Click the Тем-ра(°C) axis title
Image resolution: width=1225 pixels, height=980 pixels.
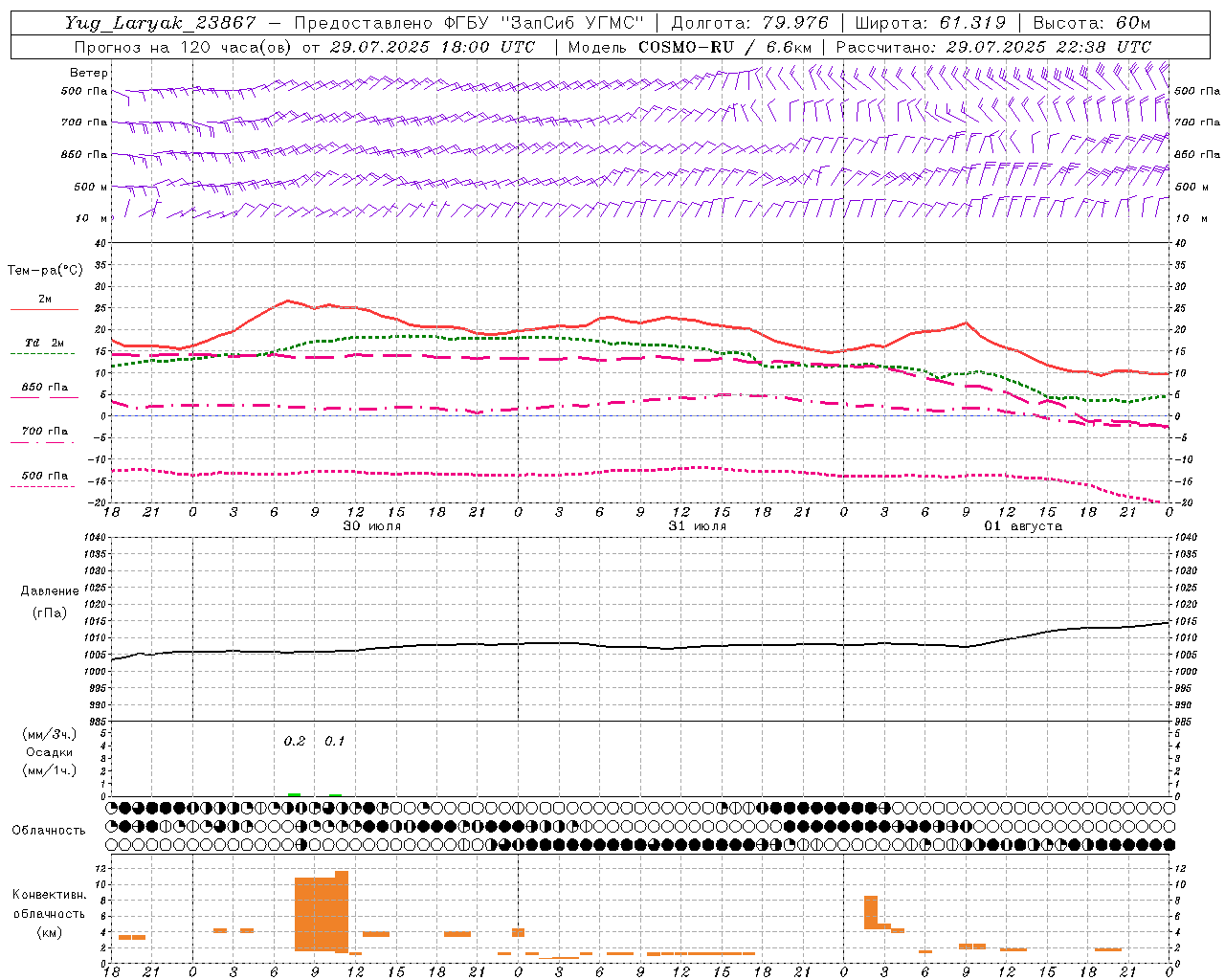pyautogui.click(x=45, y=271)
